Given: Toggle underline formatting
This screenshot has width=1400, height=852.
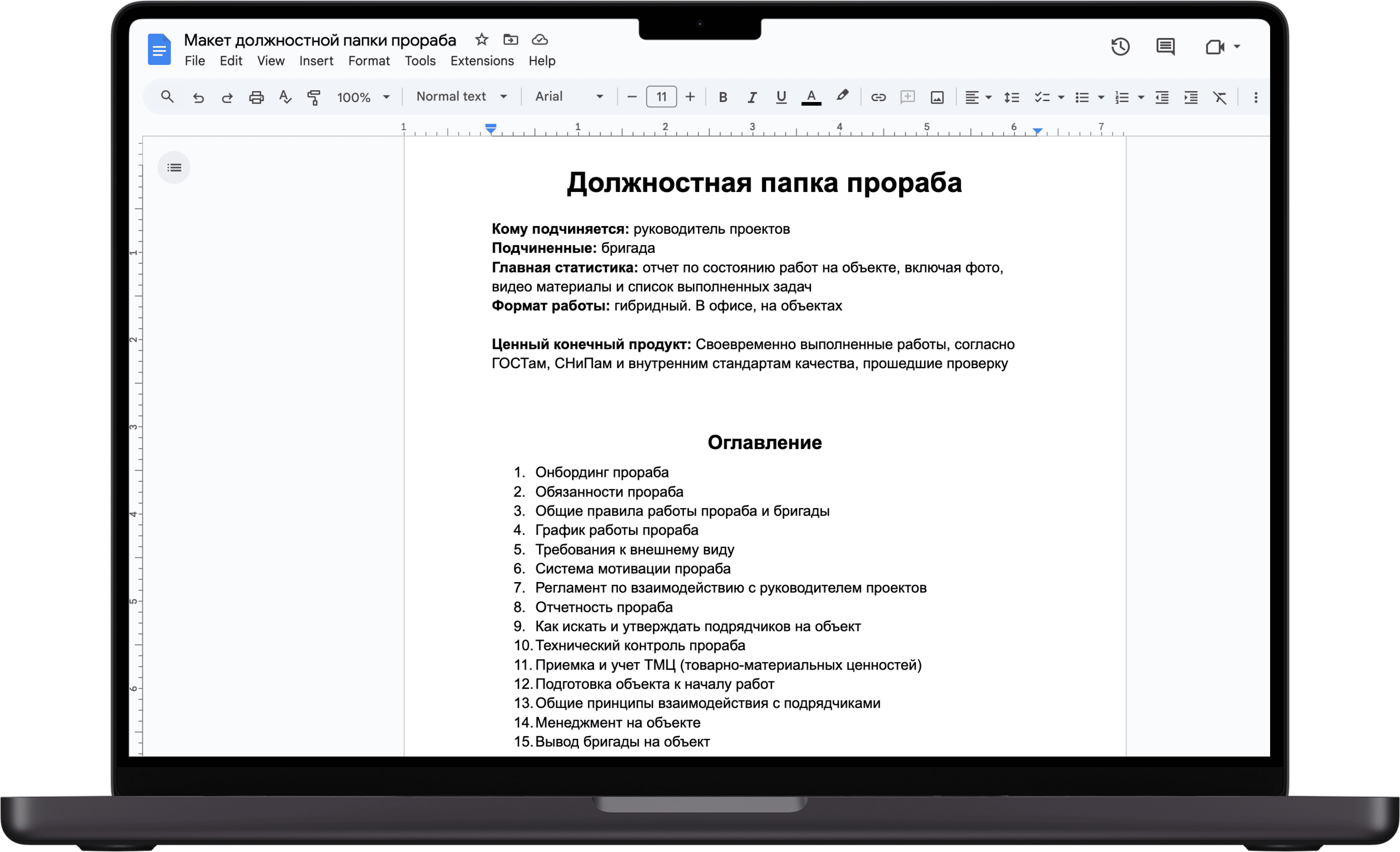Looking at the screenshot, I should point(781,97).
